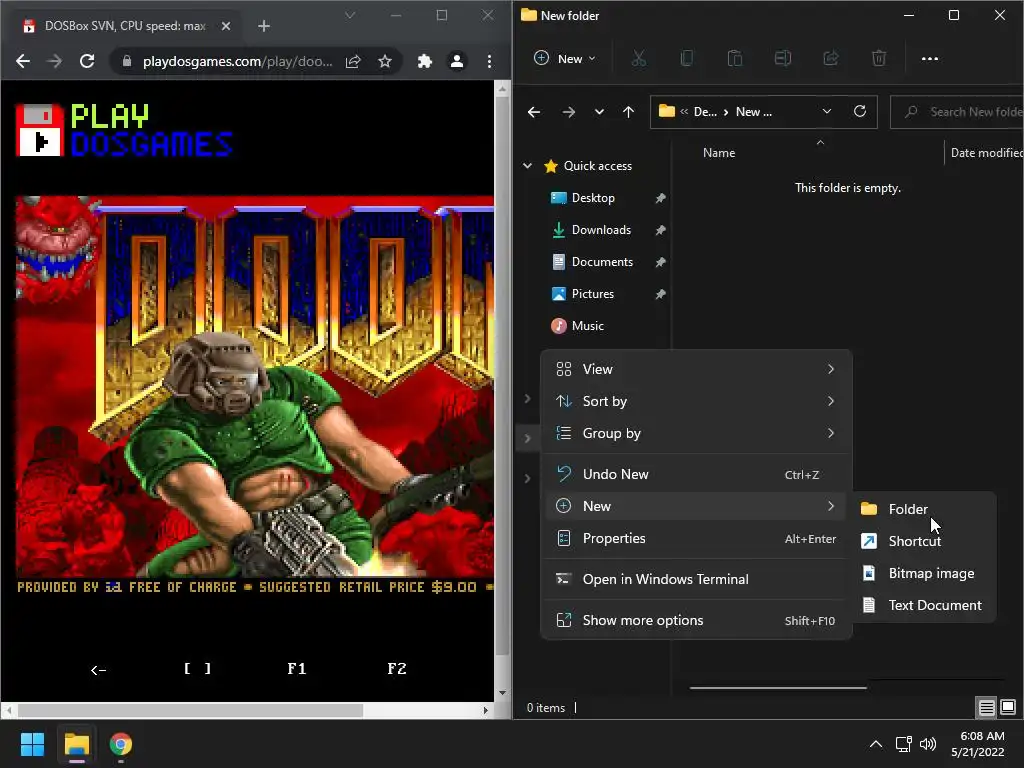The height and width of the screenshot is (768, 1024).
Task: Click the bracket fullscreen key below game
Action: (x=197, y=669)
